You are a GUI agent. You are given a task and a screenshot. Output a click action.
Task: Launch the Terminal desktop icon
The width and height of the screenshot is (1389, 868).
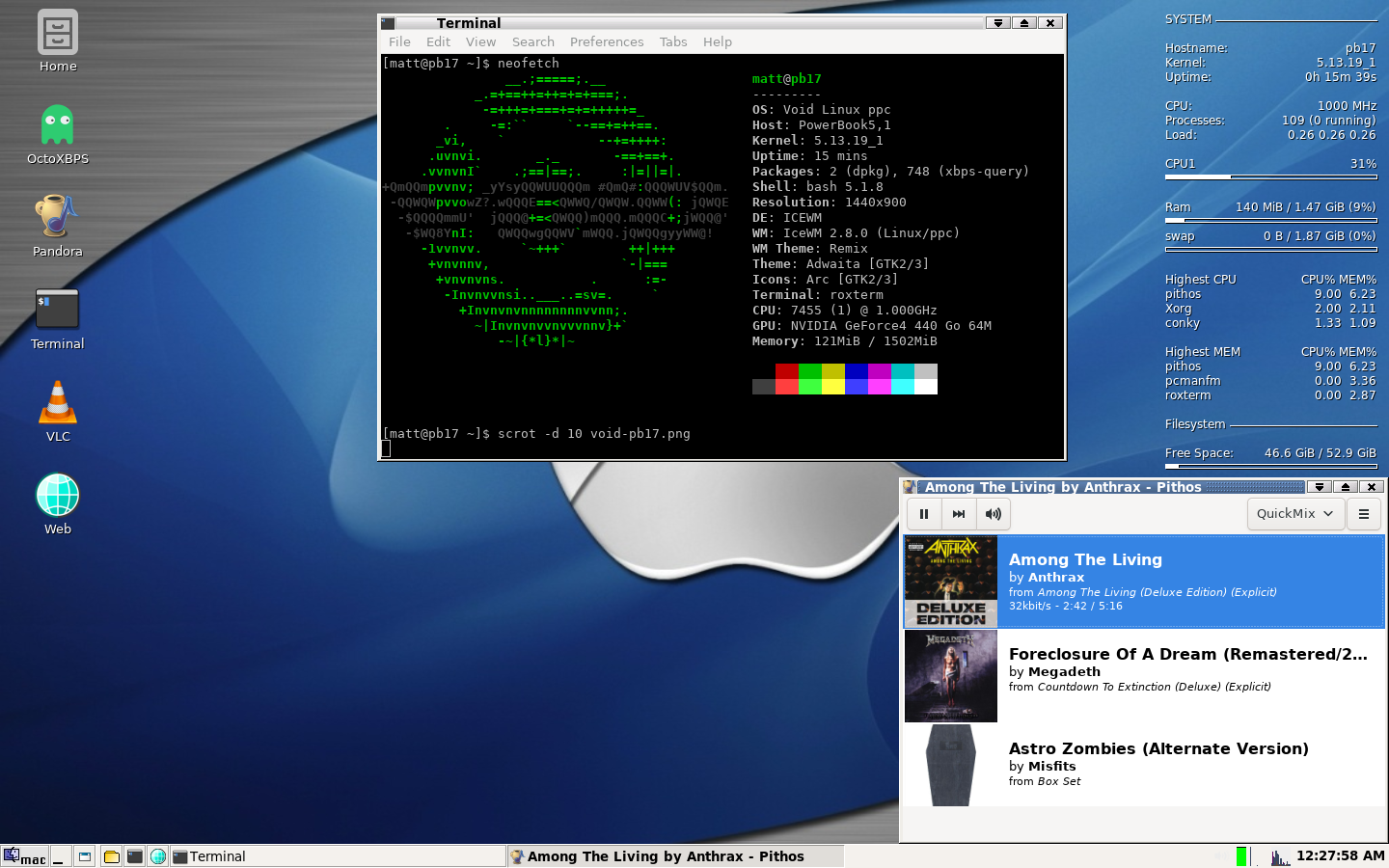click(58, 318)
